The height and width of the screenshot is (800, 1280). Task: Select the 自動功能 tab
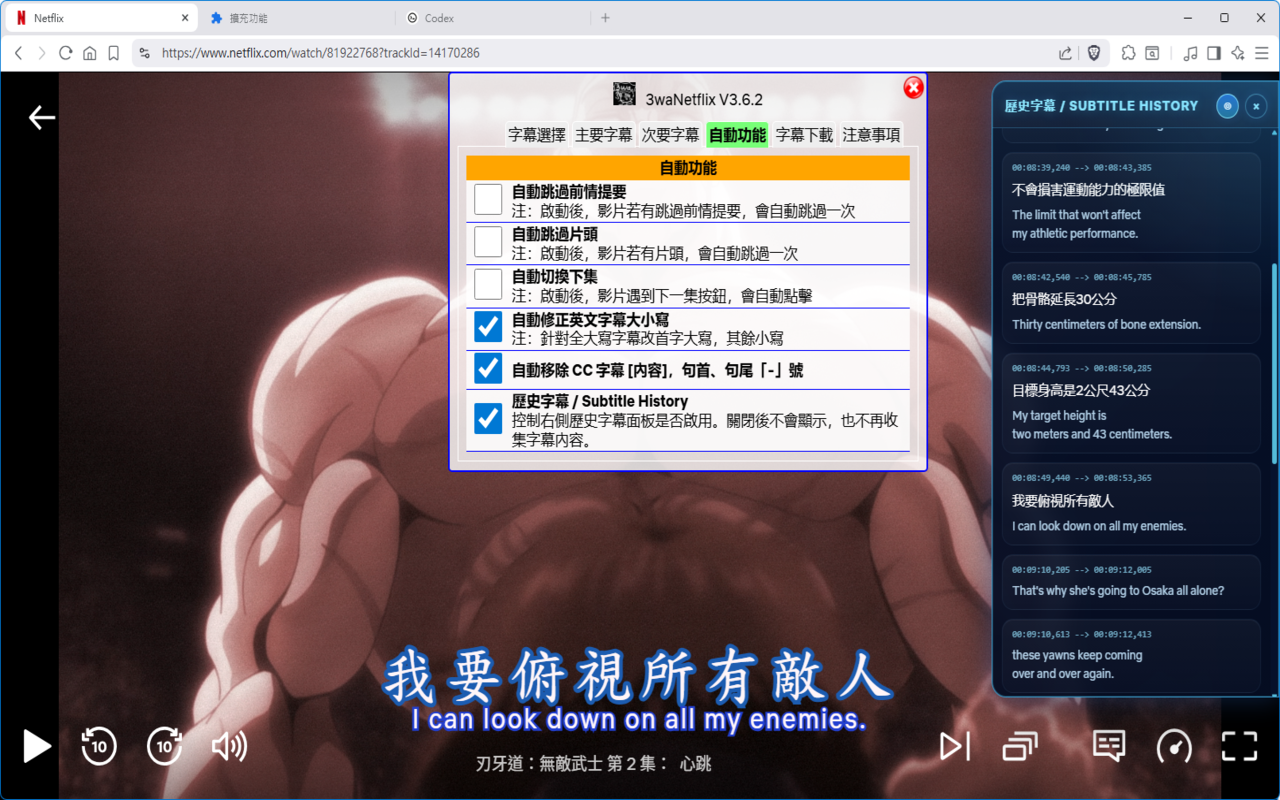[x=737, y=135]
